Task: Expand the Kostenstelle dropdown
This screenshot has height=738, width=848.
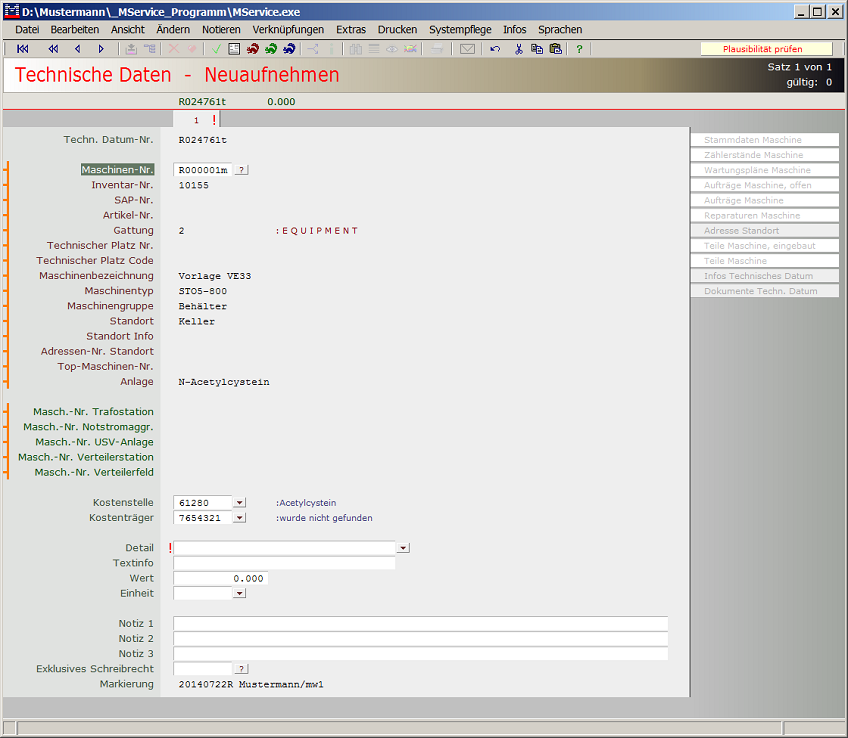Action: 239,503
